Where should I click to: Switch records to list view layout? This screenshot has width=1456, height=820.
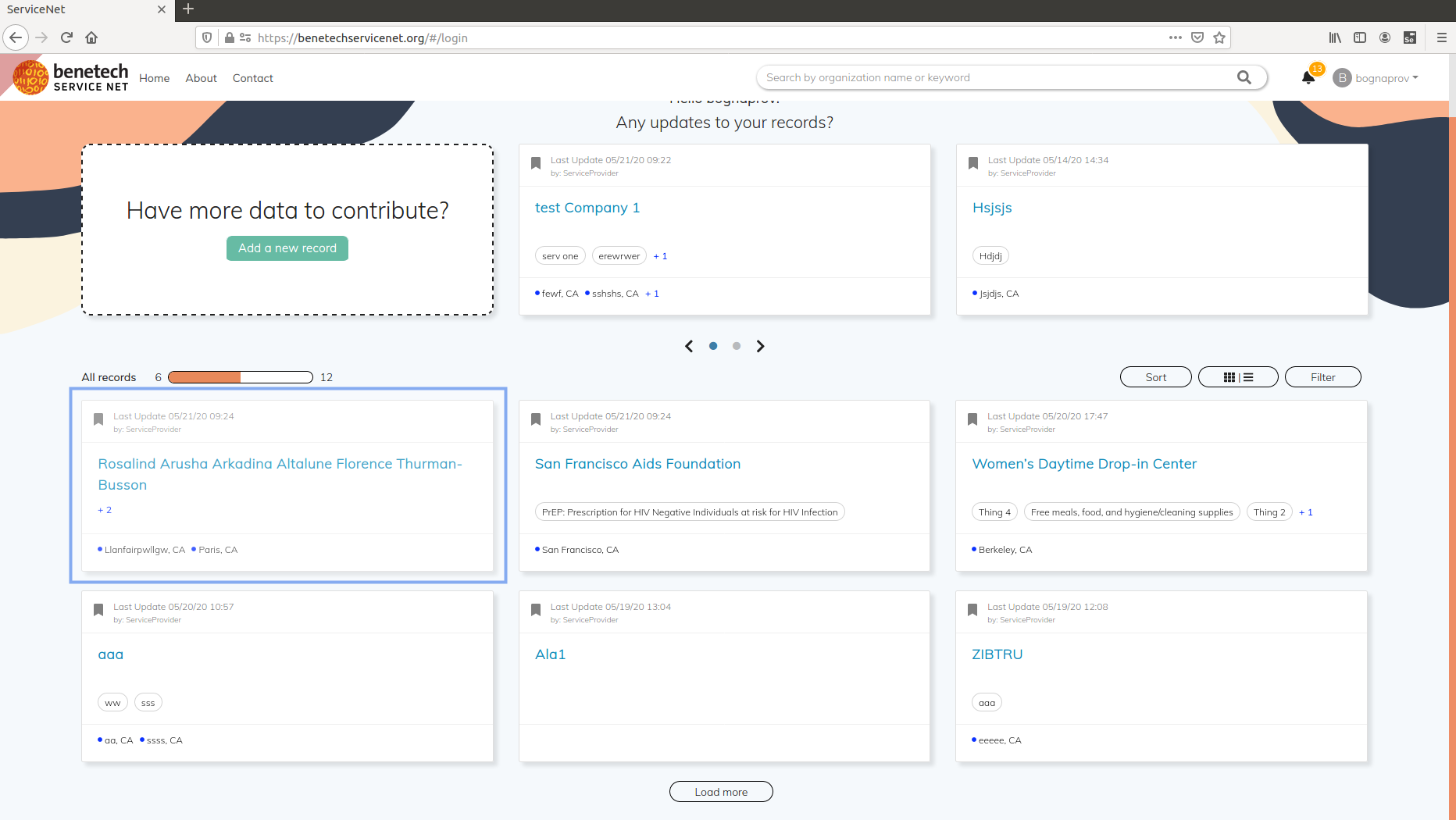[x=1248, y=376]
